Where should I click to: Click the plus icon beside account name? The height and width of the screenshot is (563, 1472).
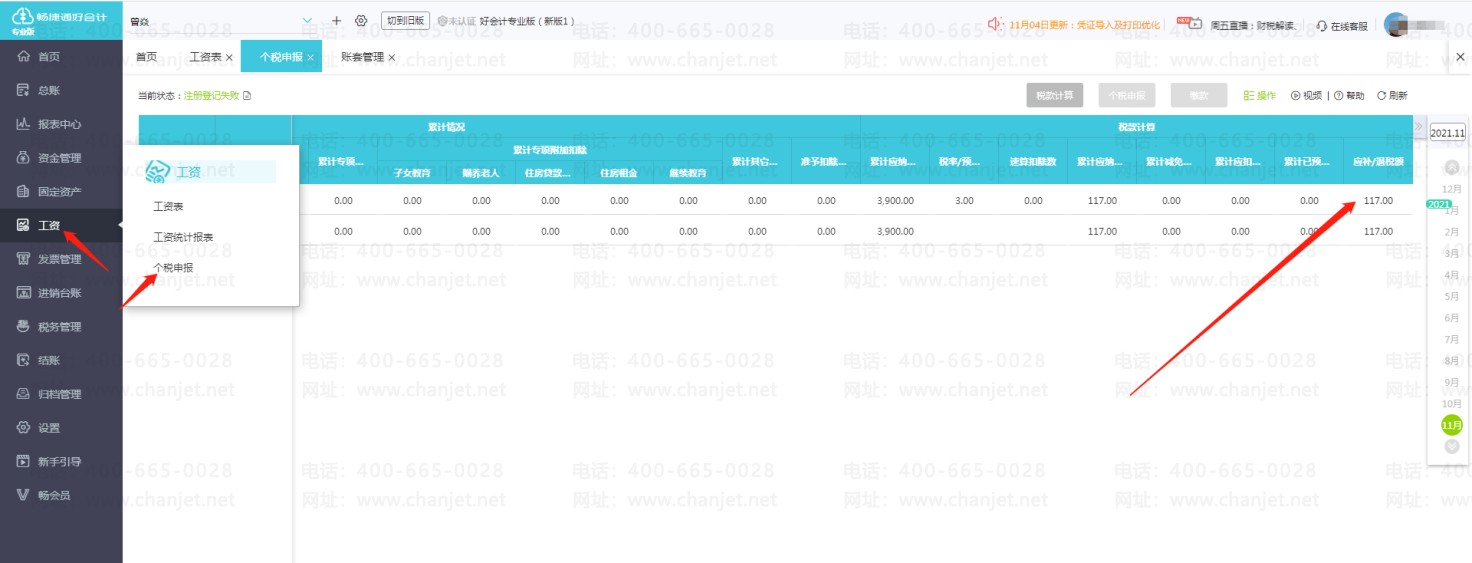pyautogui.click(x=336, y=21)
